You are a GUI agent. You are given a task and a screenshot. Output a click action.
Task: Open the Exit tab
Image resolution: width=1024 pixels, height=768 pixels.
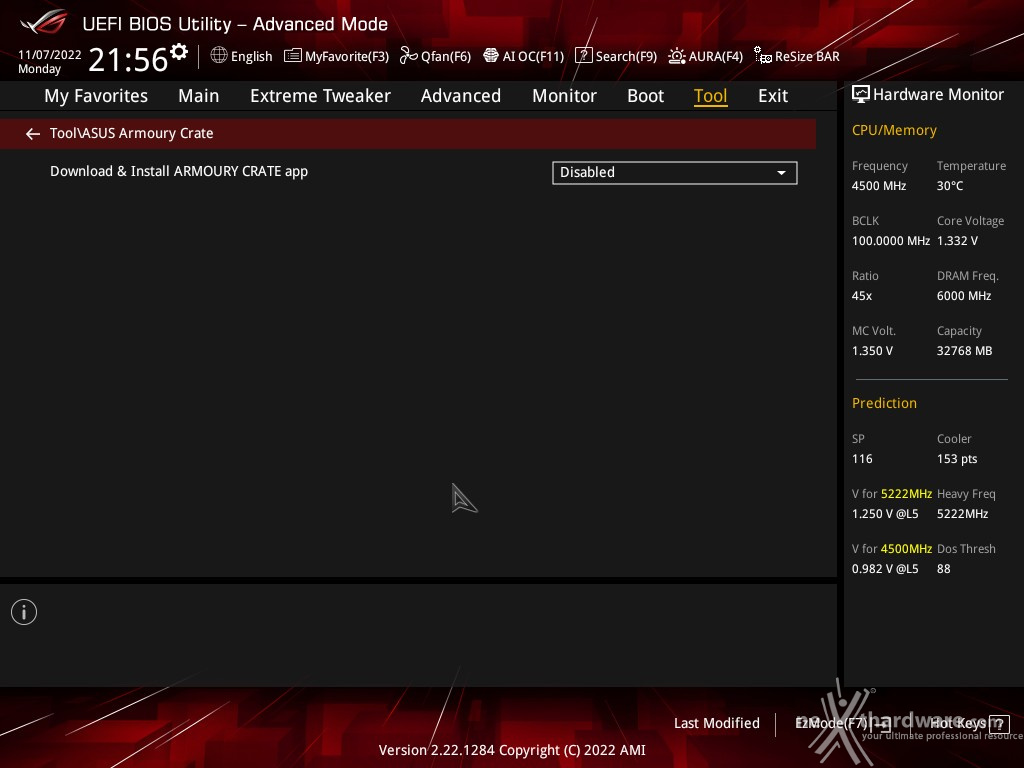(773, 96)
